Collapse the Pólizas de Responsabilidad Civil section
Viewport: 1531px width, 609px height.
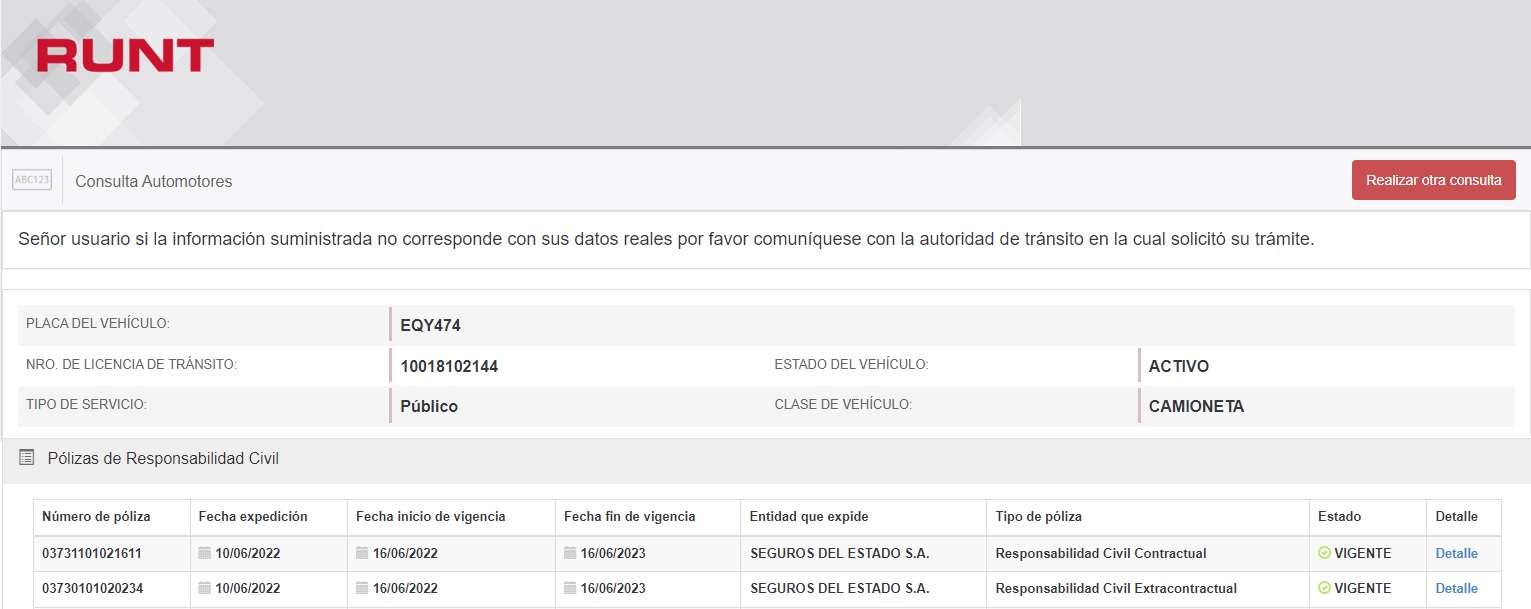(x=163, y=458)
